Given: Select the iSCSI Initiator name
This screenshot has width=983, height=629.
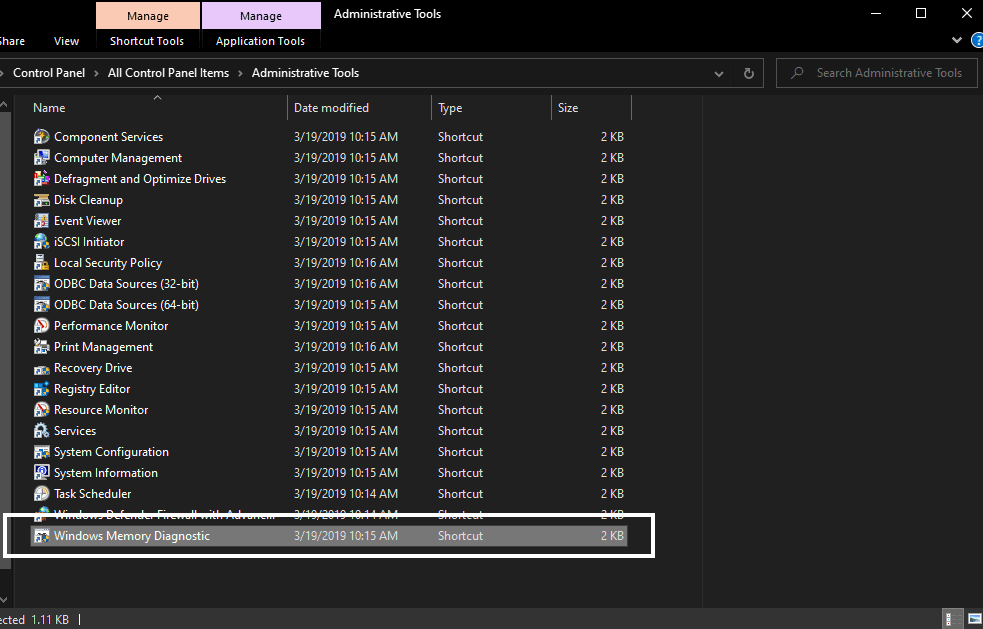Looking at the screenshot, I should (x=89, y=242).
